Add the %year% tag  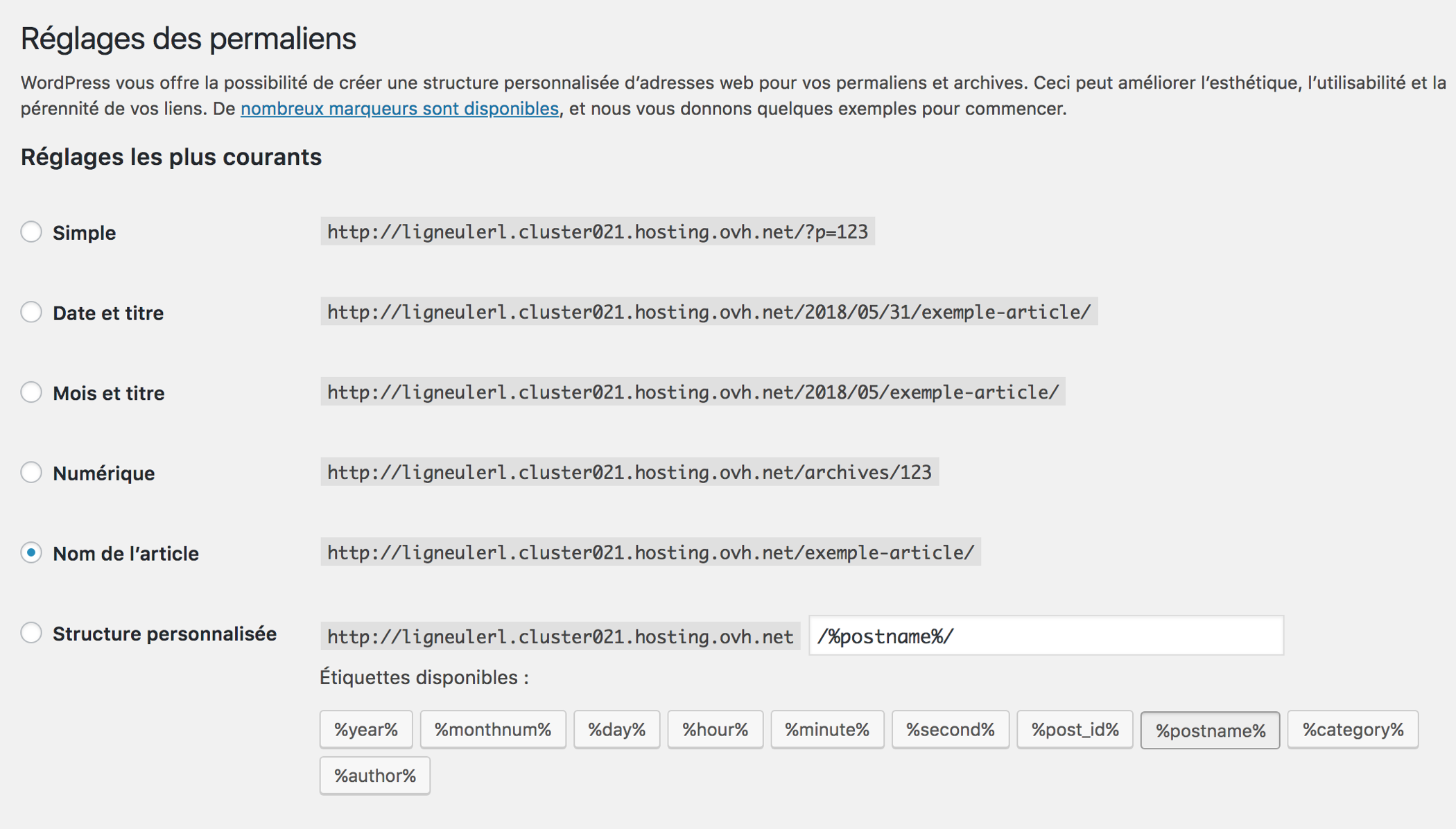click(x=365, y=729)
